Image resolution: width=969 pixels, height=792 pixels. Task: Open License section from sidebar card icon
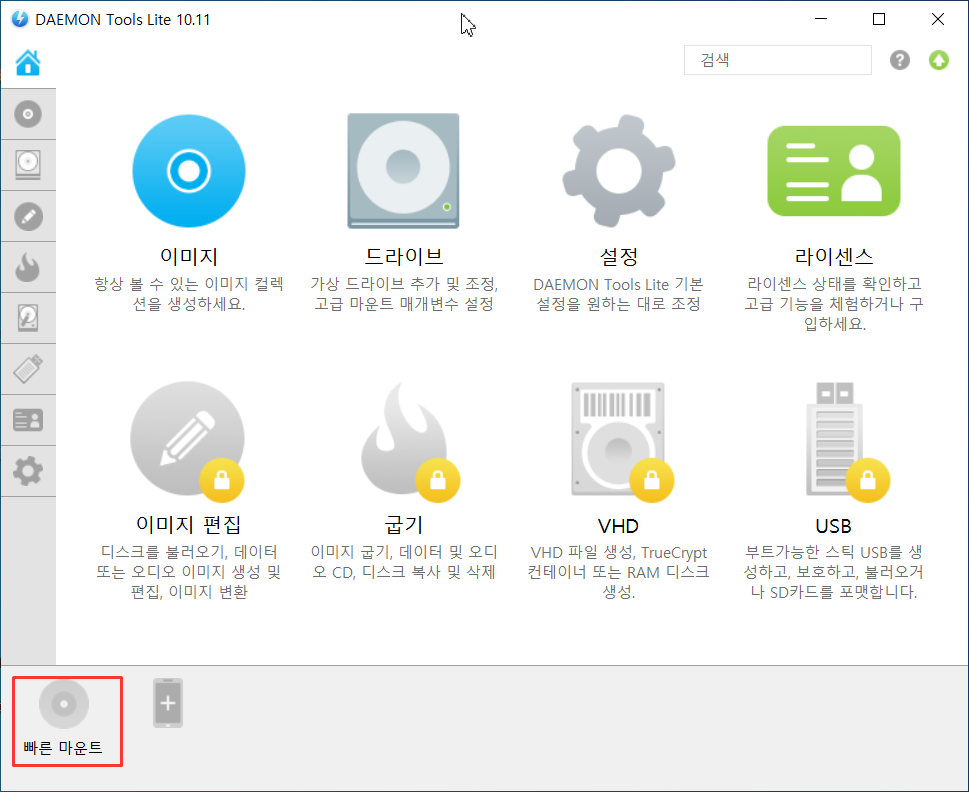point(28,420)
